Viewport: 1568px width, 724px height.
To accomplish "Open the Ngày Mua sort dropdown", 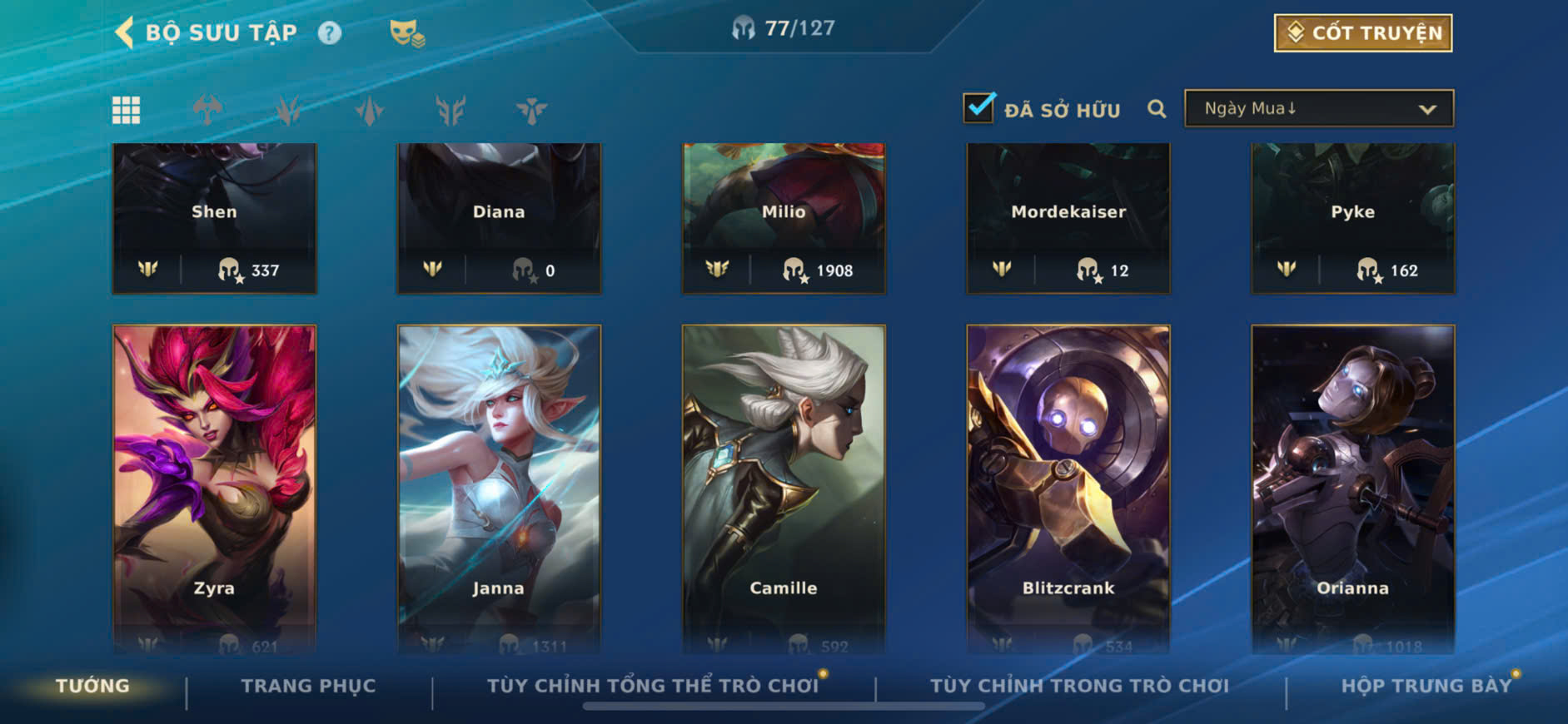I will [1319, 108].
